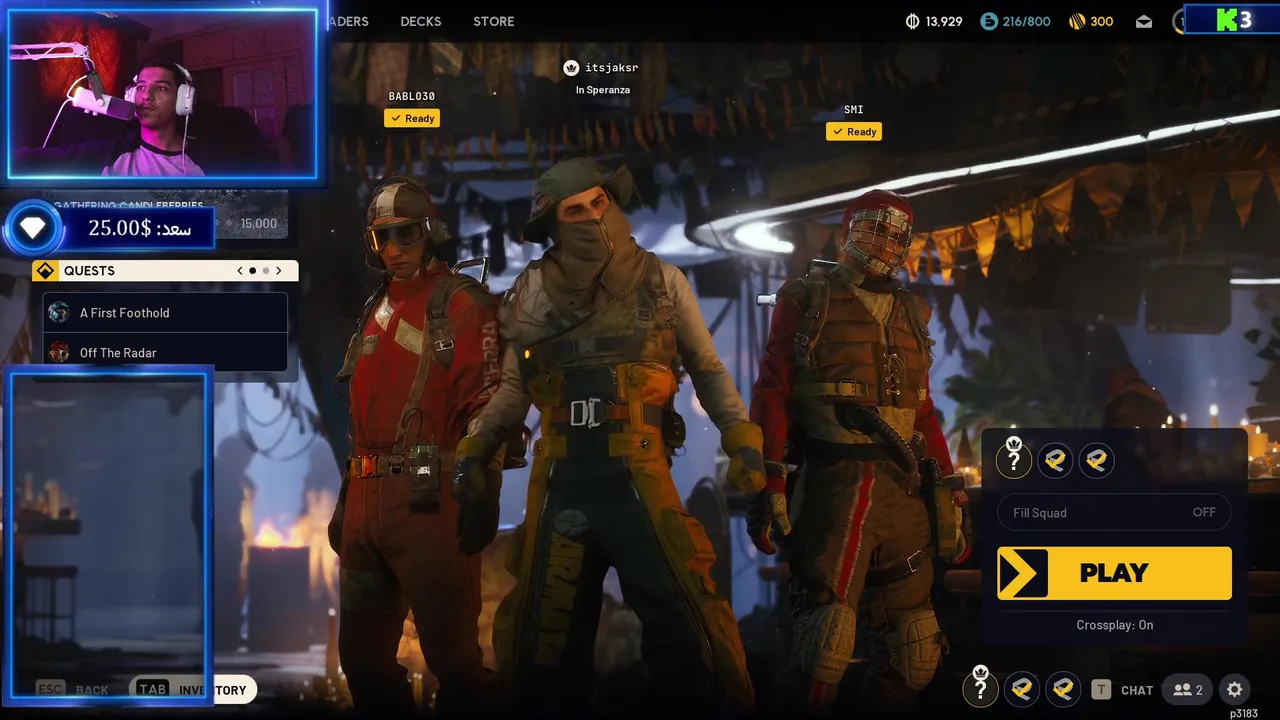Click the Crossplay: On setting
1280x720 pixels.
[1114, 625]
